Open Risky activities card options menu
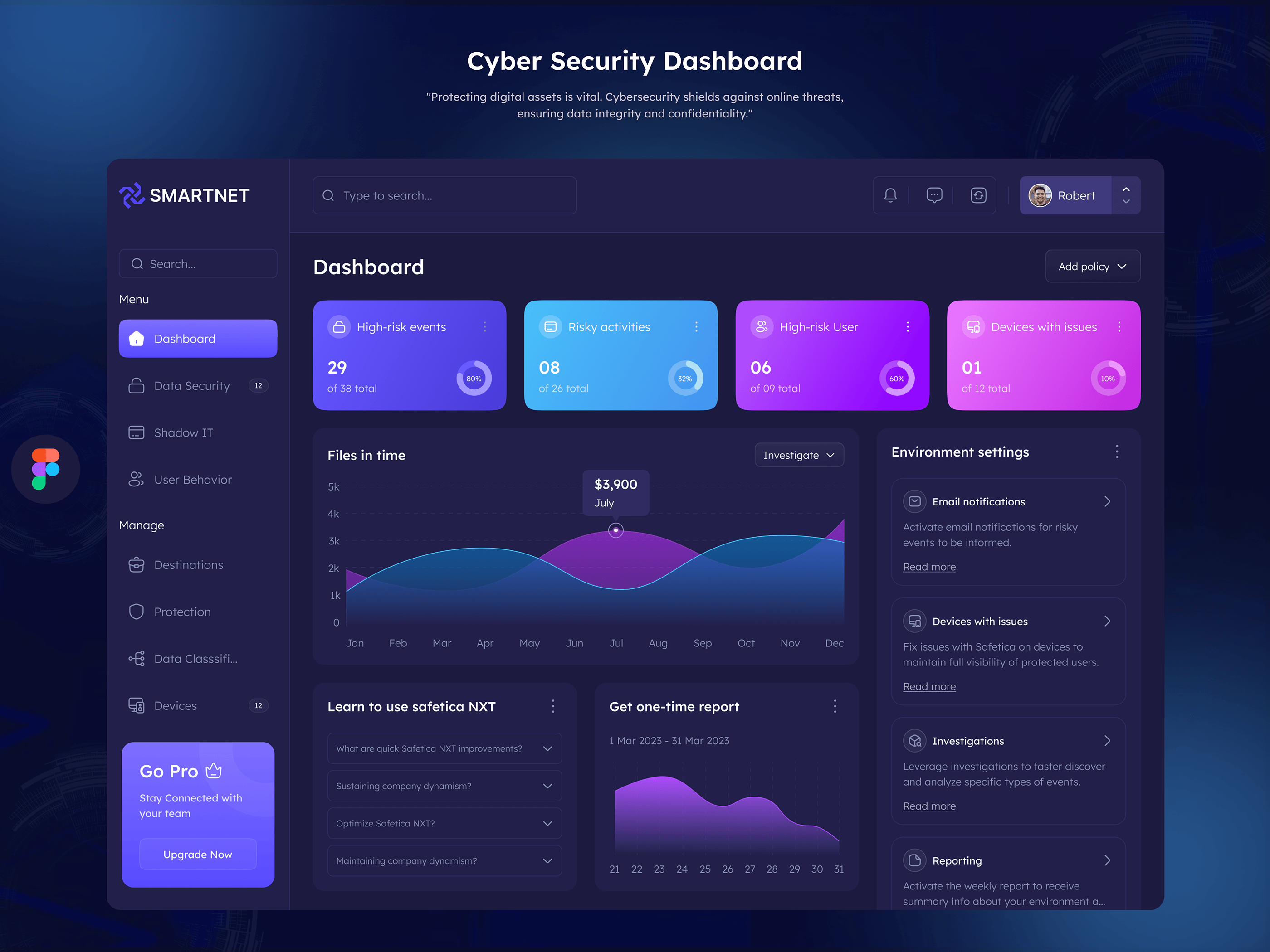This screenshot has height=952, width=1270. (x=696, y=326)
